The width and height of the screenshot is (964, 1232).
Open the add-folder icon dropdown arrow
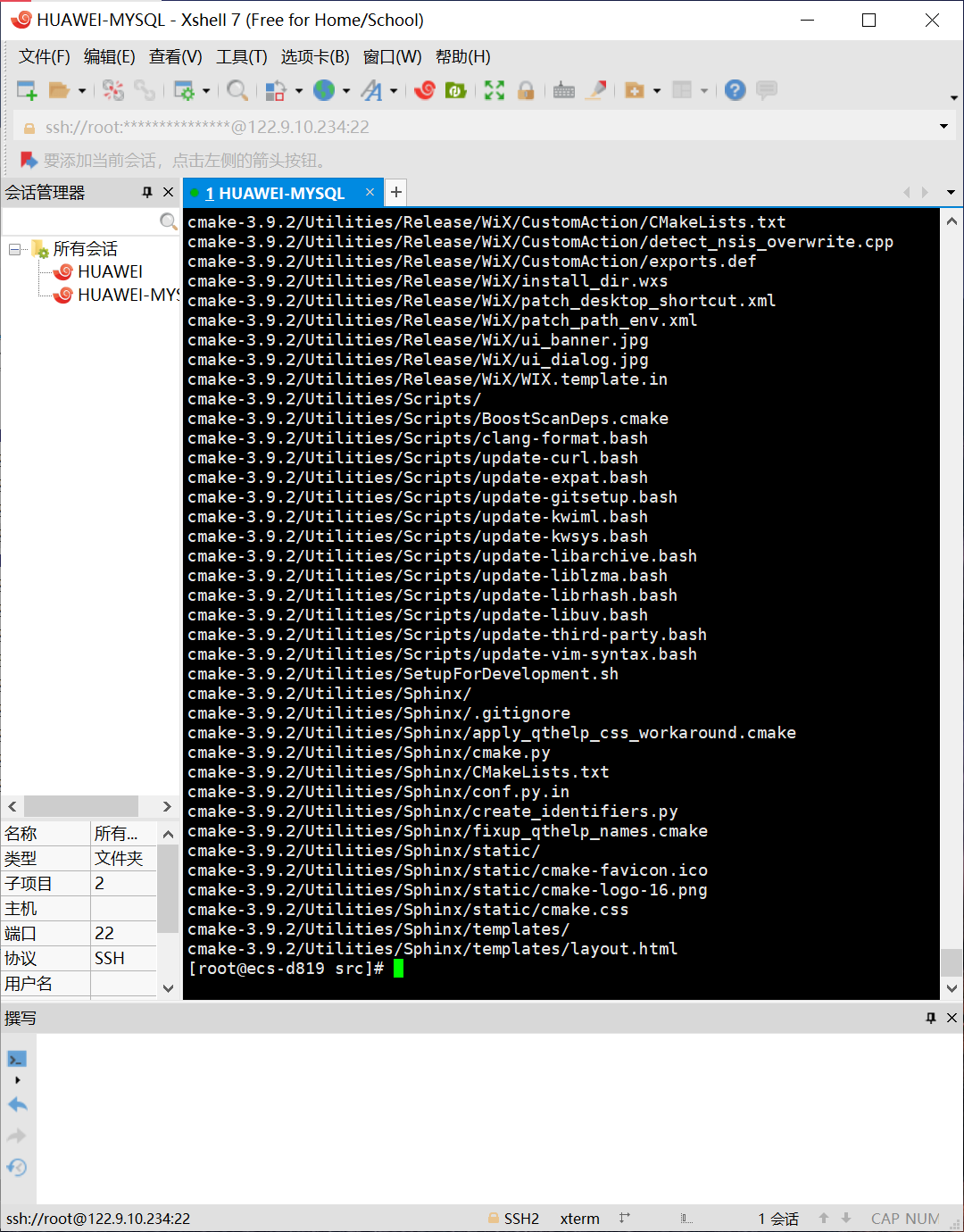point(657,90)
